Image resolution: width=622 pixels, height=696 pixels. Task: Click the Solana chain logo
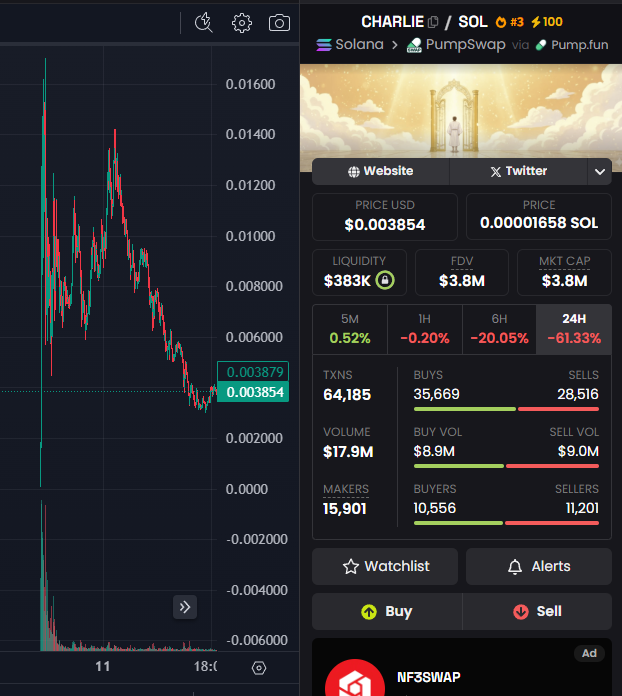point(324,44)
